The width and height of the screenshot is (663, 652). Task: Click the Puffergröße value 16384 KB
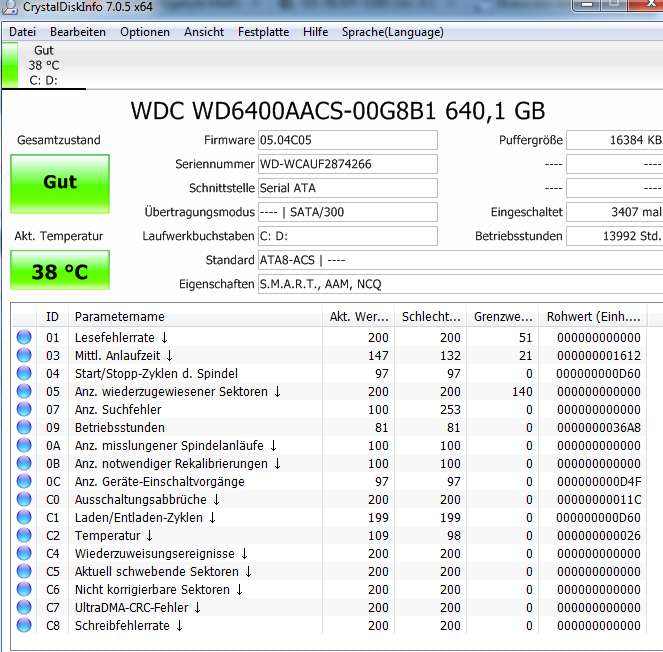[x=614, y=140]
